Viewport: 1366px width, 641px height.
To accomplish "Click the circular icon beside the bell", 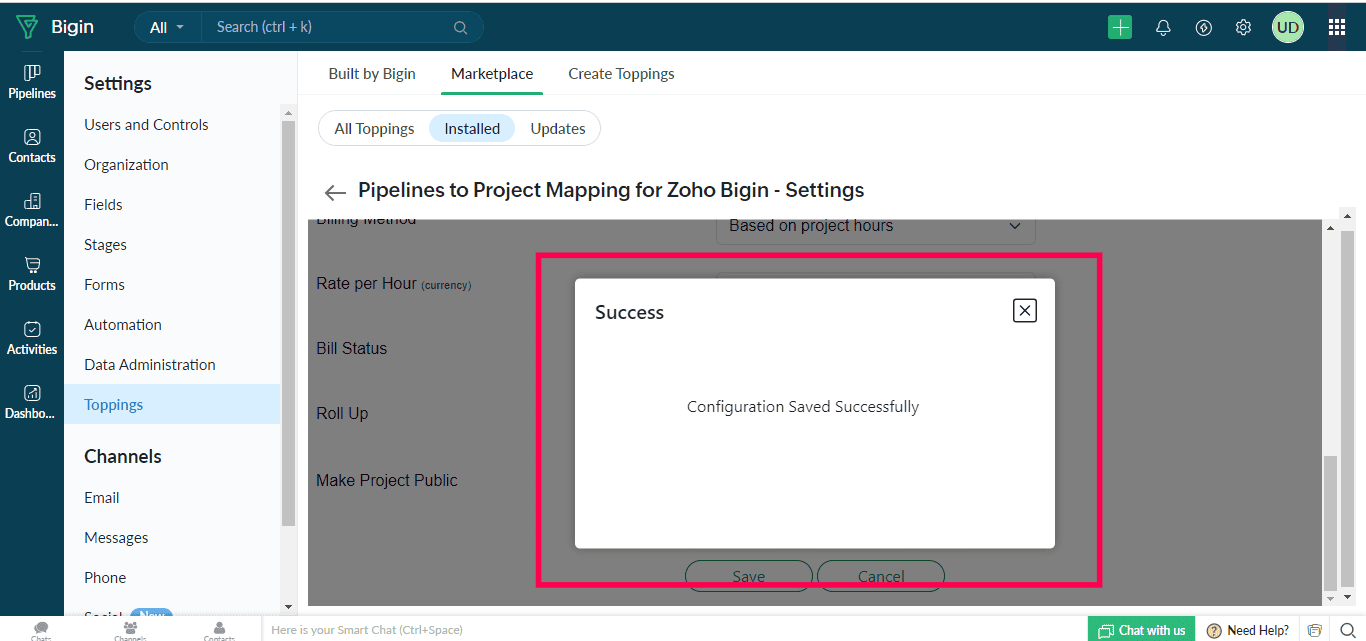I will [x=1204, y=28].
